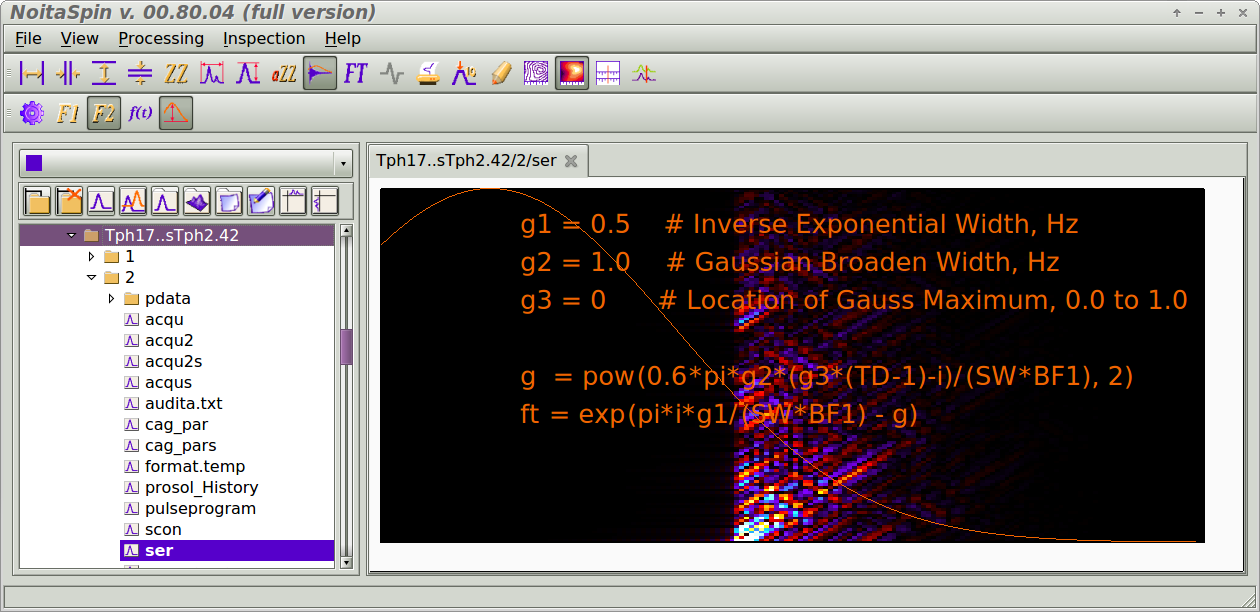Open the Inspection menu
The height and width of the screenshot is (612, 1260).
click(264, 38)
